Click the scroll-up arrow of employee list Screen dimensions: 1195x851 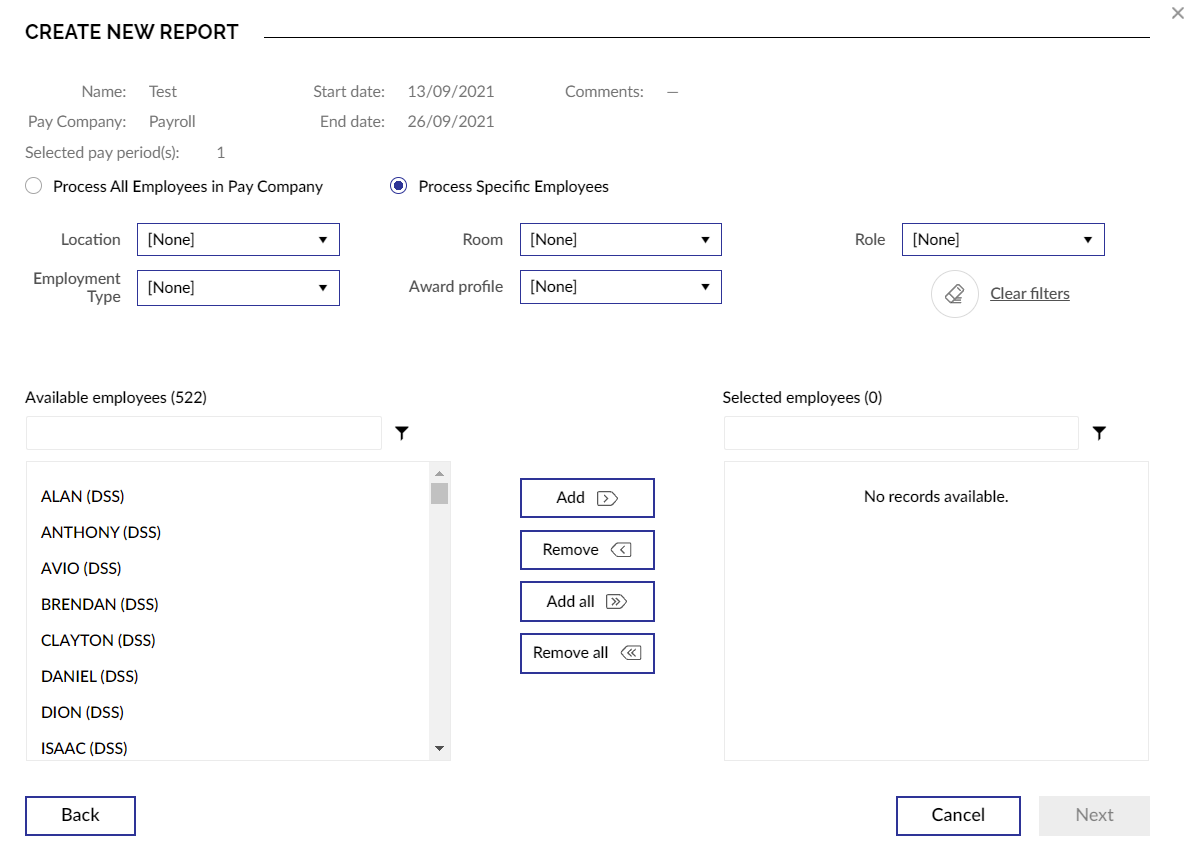(x=439, y=473)
